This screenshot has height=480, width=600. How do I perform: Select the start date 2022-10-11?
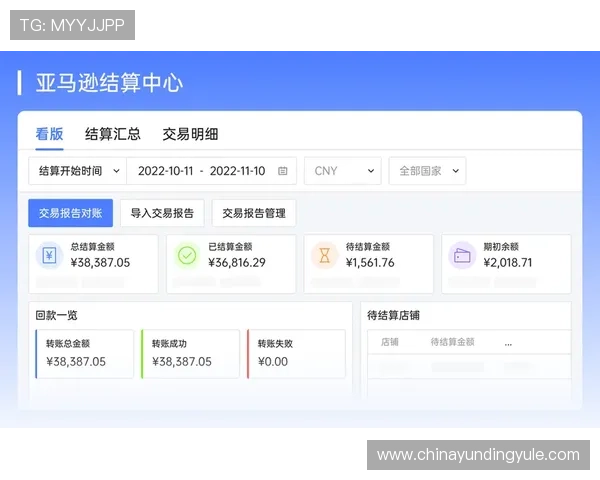pyautogui.click(x=165, y=171)
